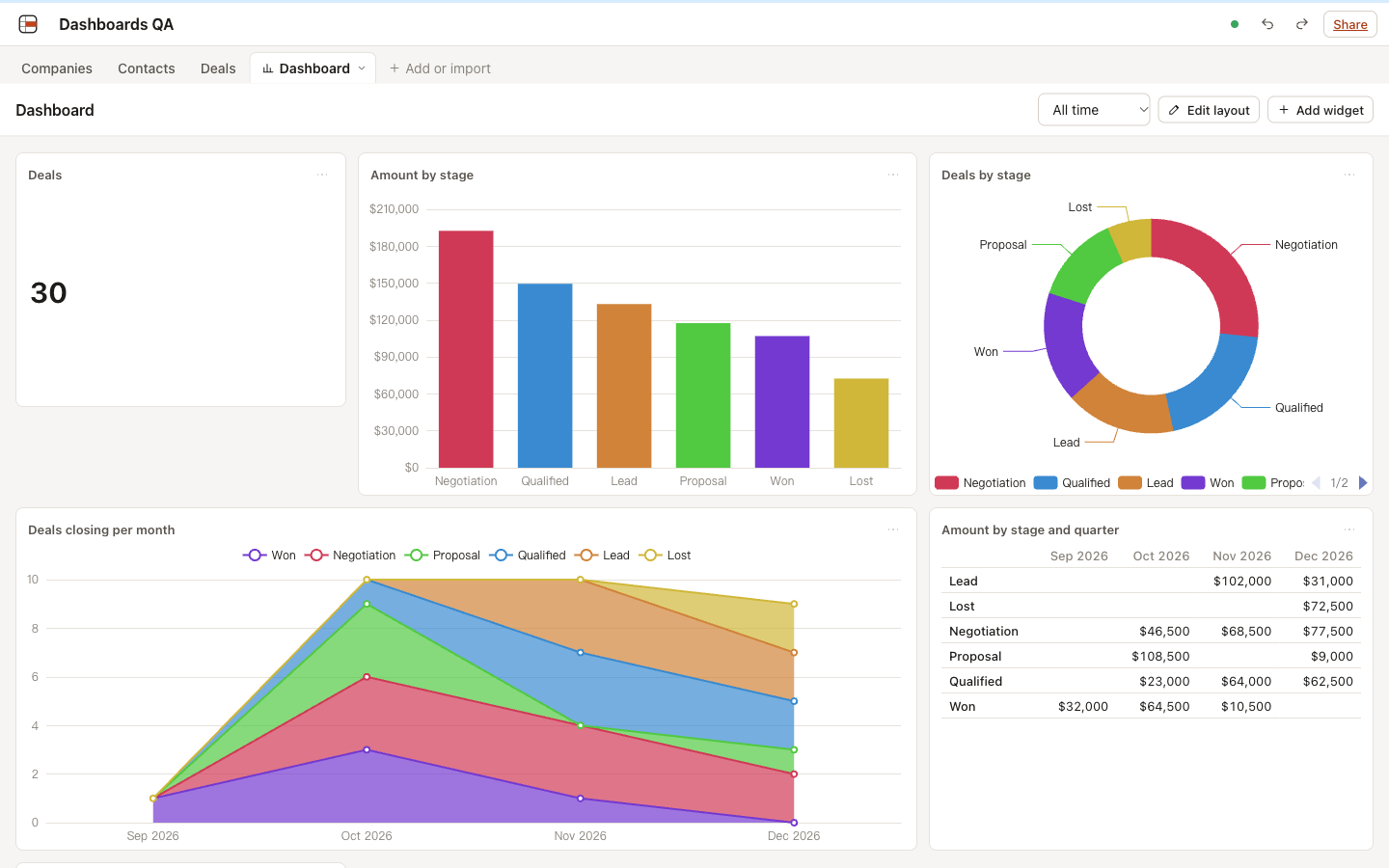
Task: Toggle Lead in the Deals by stage legend
Action: click(x=1146, y=483)
